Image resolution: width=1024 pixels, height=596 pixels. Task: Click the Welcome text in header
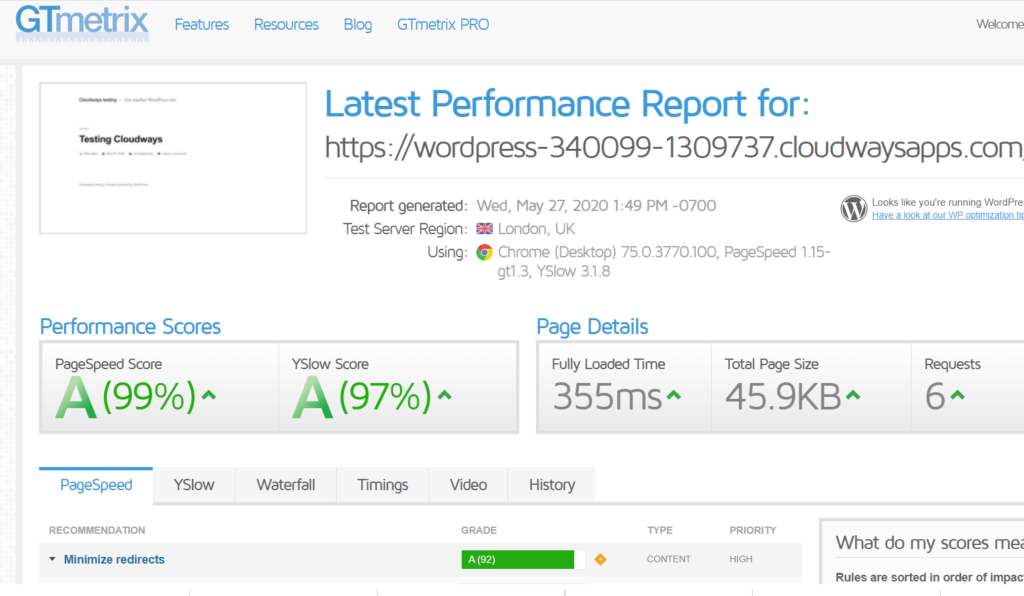coord(1000,24)
